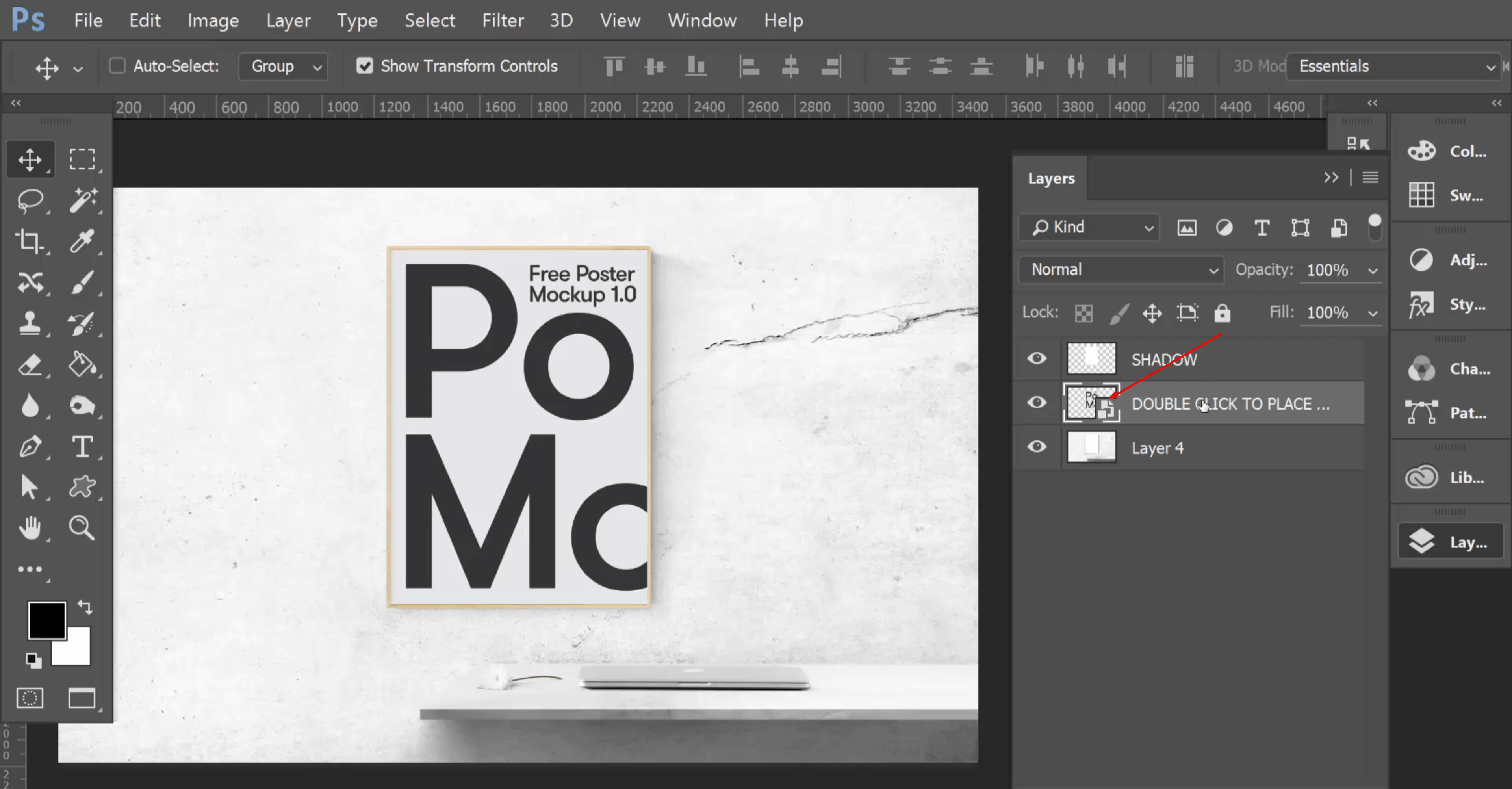
Task: Change the screen mode
Action: 82,698
